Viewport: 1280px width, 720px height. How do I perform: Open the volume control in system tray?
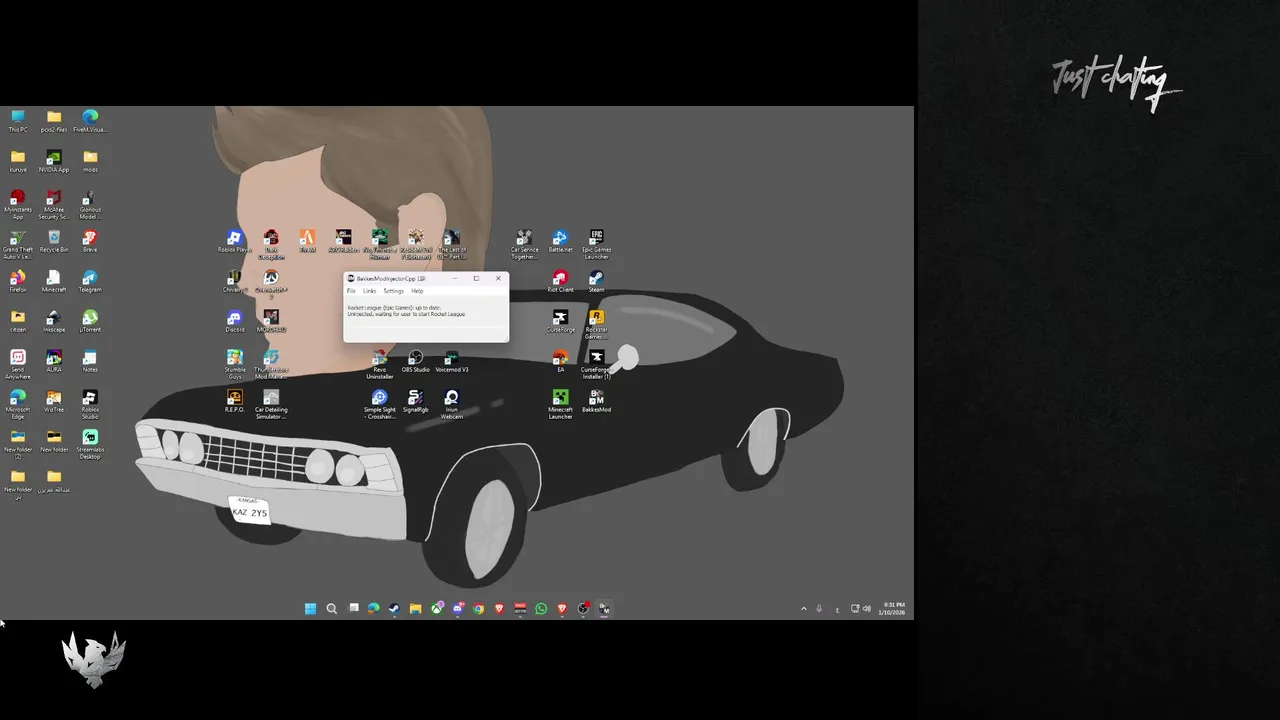pyautogui.click(x=866, y=608)
